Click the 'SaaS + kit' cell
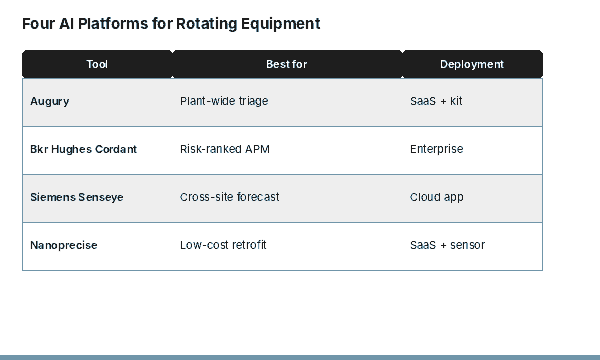The width and height of the screenshot is (600, 360). pos(472,102)
